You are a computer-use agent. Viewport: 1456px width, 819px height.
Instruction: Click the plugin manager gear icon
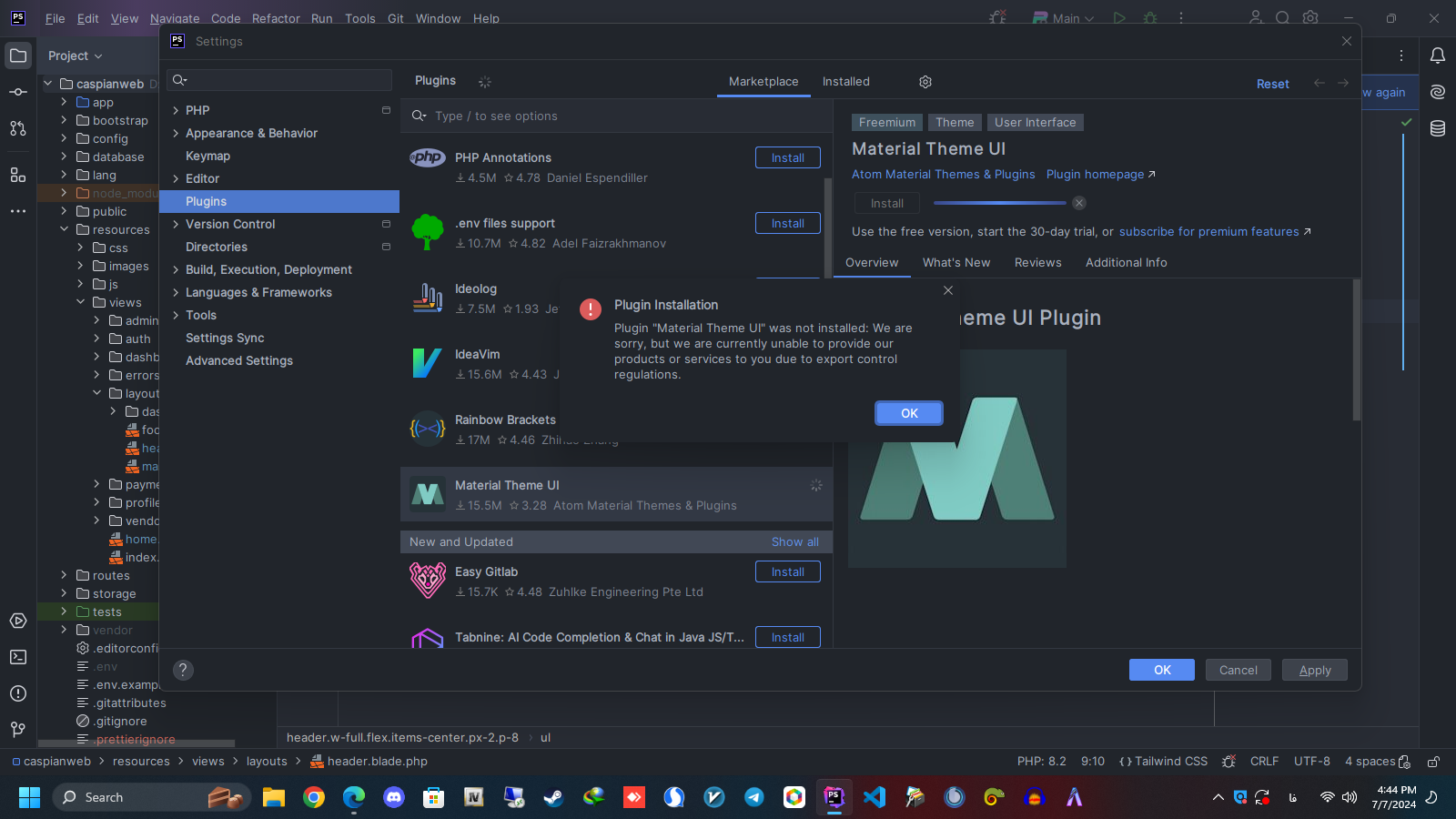pos(925,82)
